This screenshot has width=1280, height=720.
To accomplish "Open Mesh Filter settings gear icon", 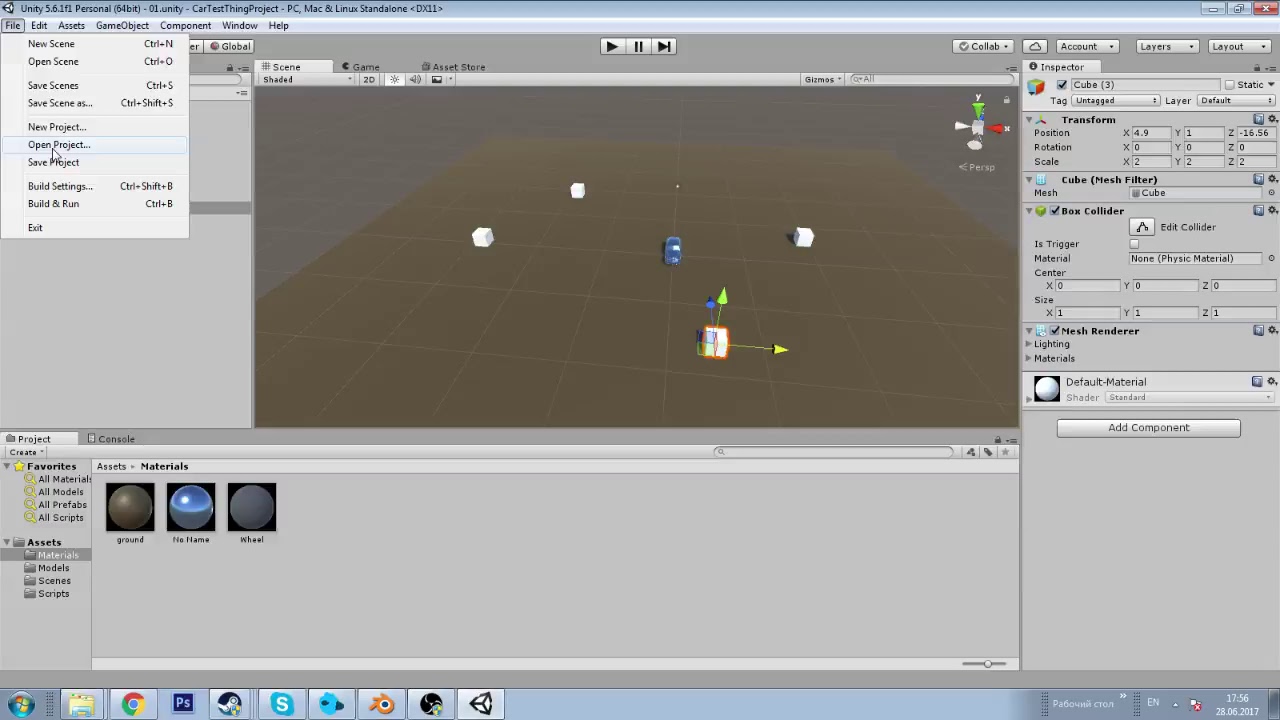I will click(x=1272, y=179).
